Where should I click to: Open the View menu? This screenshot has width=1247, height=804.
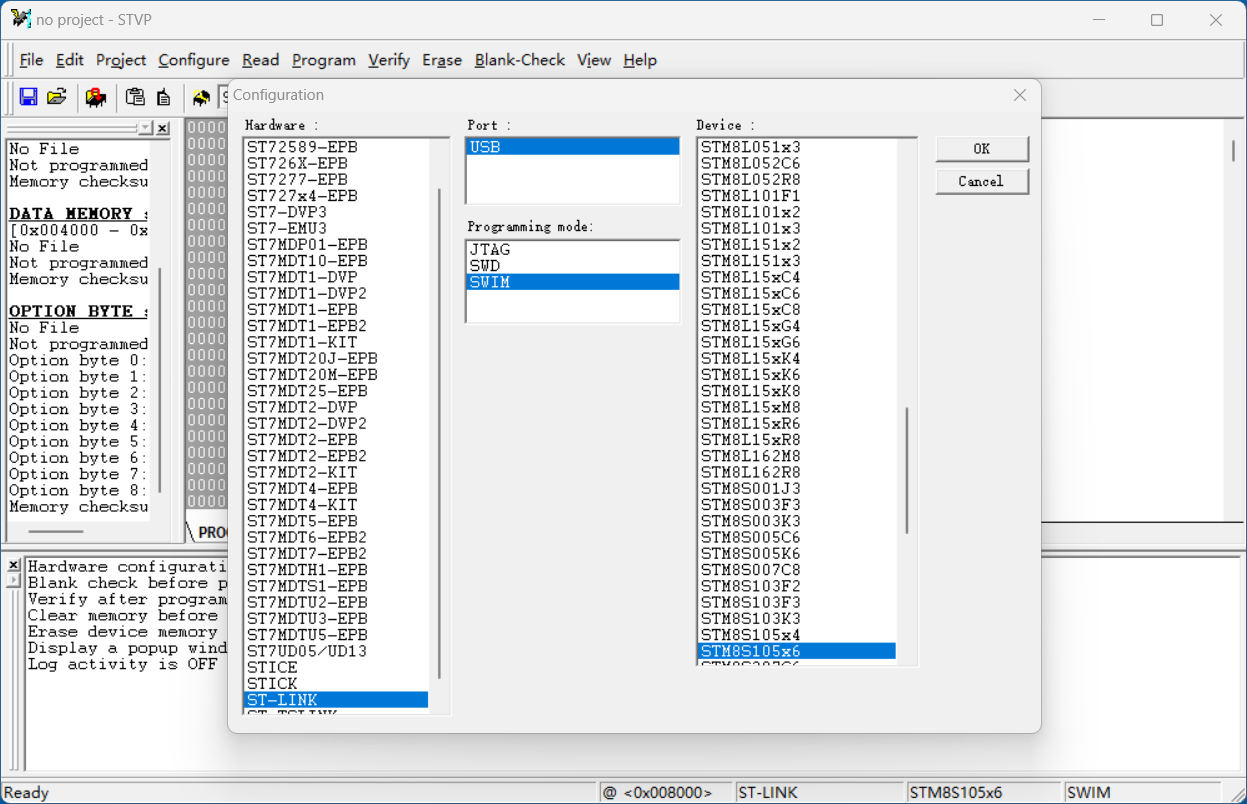[594, 60]
